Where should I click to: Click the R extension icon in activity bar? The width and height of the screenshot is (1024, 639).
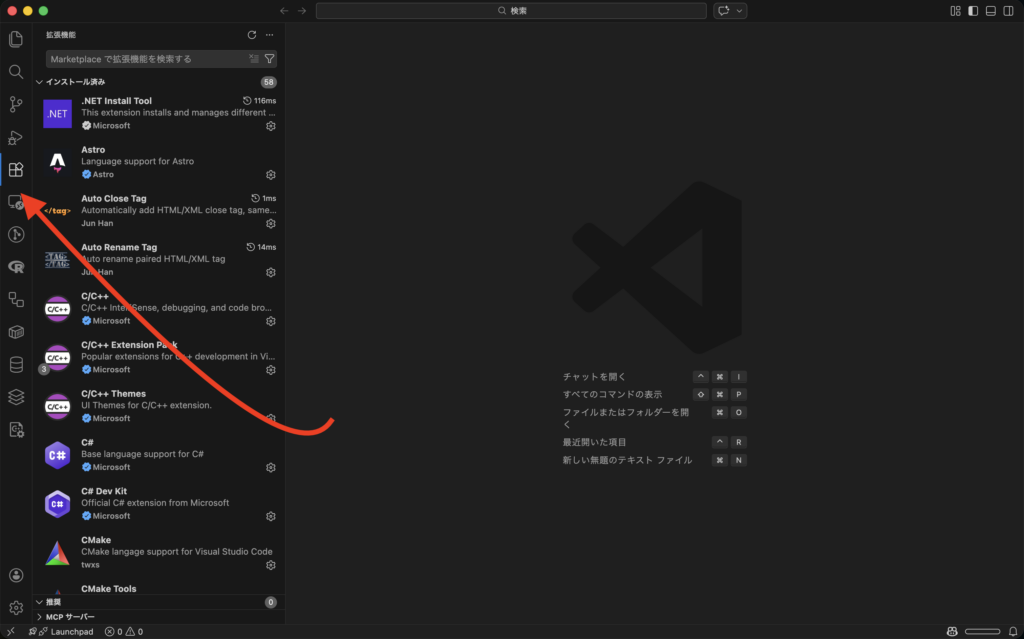15,267
